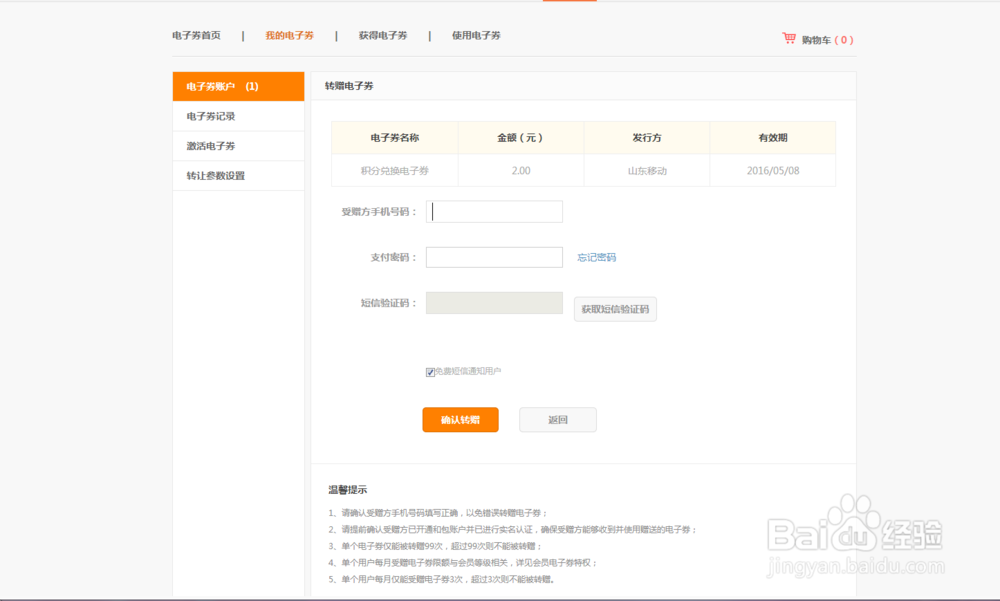Click the 忘记密码 link
The image size is (1000, 601).
[599, 257]
